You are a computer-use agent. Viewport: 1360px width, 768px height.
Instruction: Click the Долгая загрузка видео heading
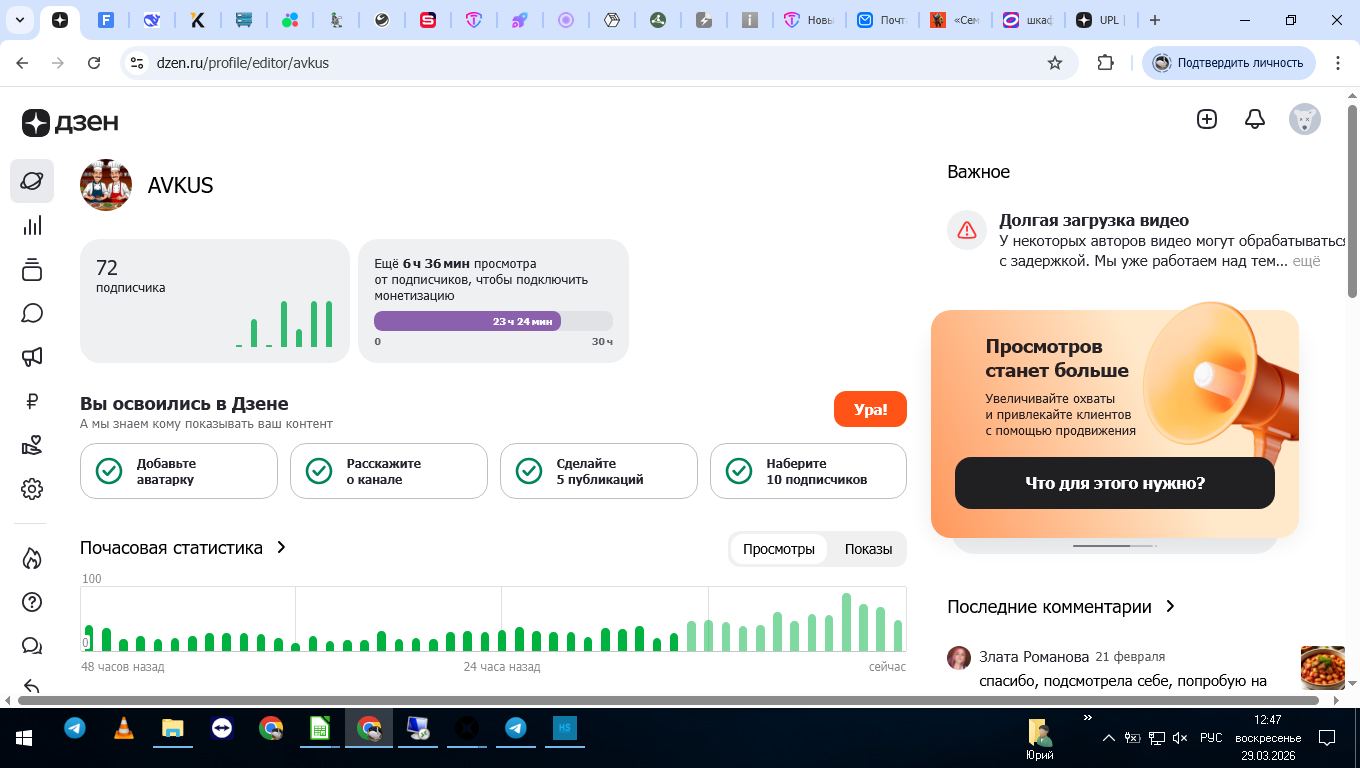tap(1094, 220)
